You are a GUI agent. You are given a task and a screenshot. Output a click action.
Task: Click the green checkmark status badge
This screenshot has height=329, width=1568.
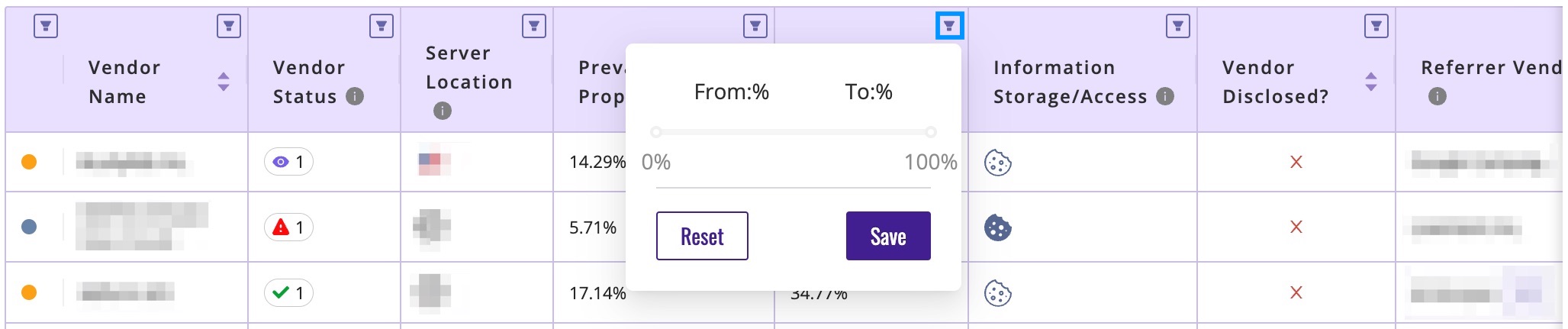click(x=288, y=293)
